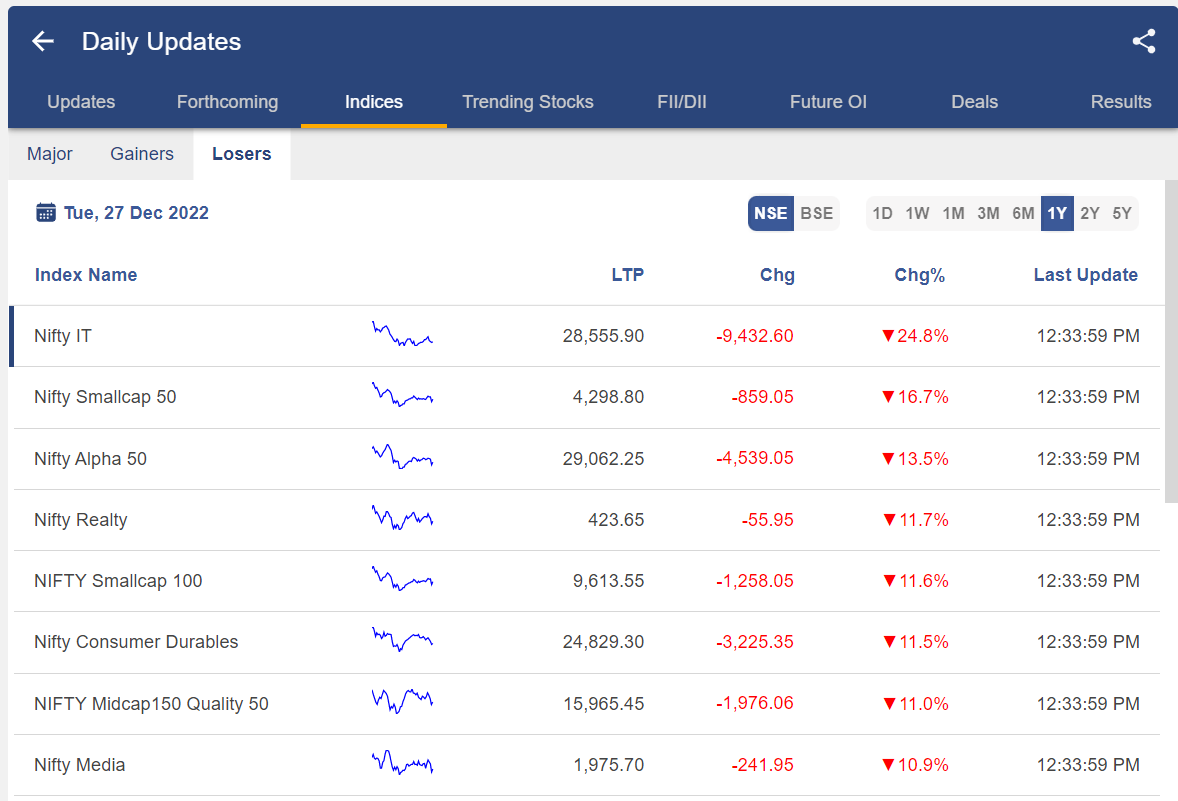Sort by LTP column header

point(627,275)
